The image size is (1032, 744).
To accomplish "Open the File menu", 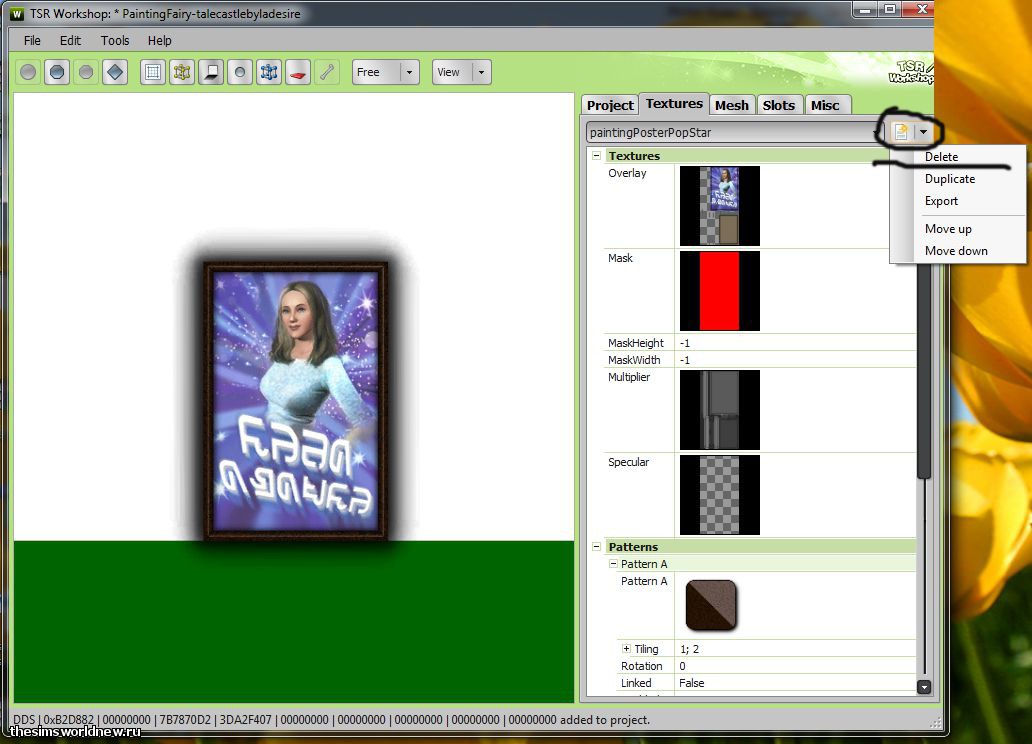I will tap(32, 40).
